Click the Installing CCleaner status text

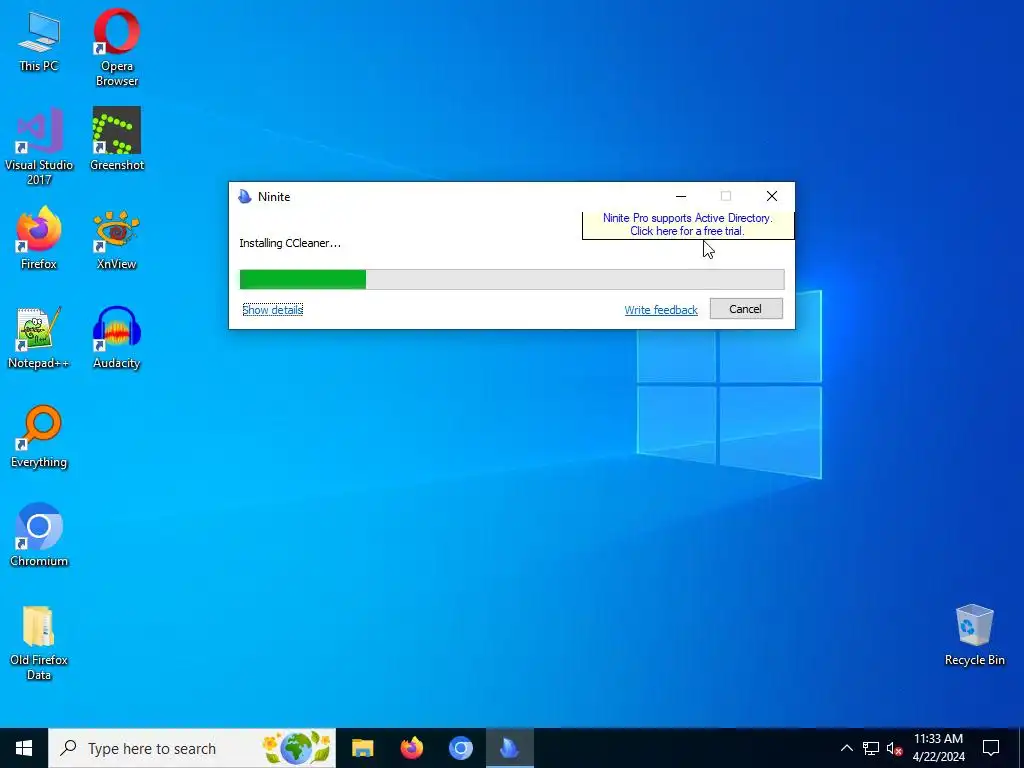pyautogui.click(x=290, y=243)
